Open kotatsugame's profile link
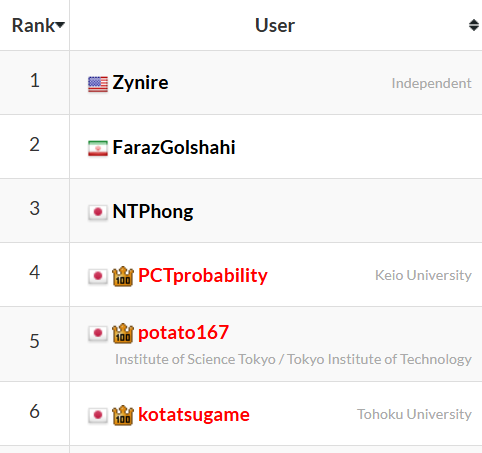This screenshot has width=482, height=453. pyautogui.click(x=194, y=415)
